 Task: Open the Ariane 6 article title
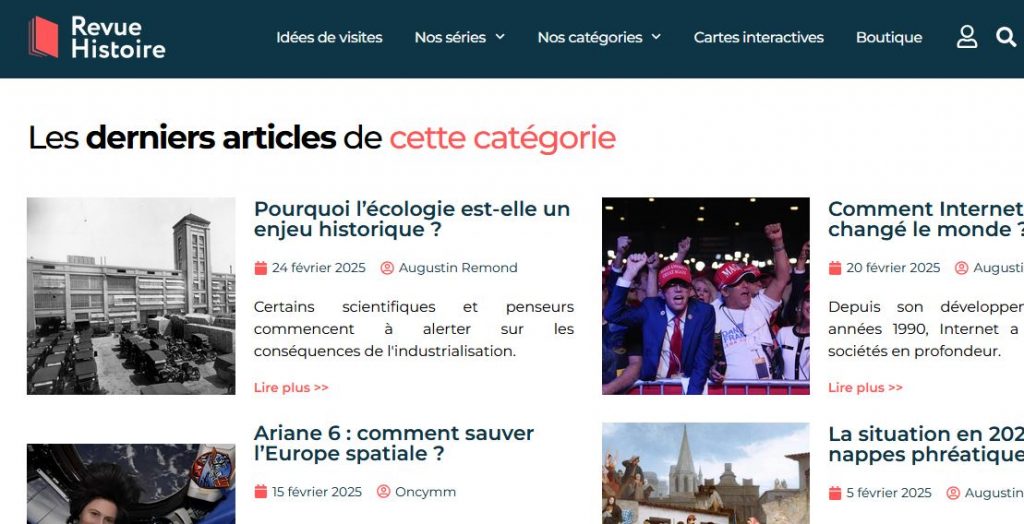[394, 444]
